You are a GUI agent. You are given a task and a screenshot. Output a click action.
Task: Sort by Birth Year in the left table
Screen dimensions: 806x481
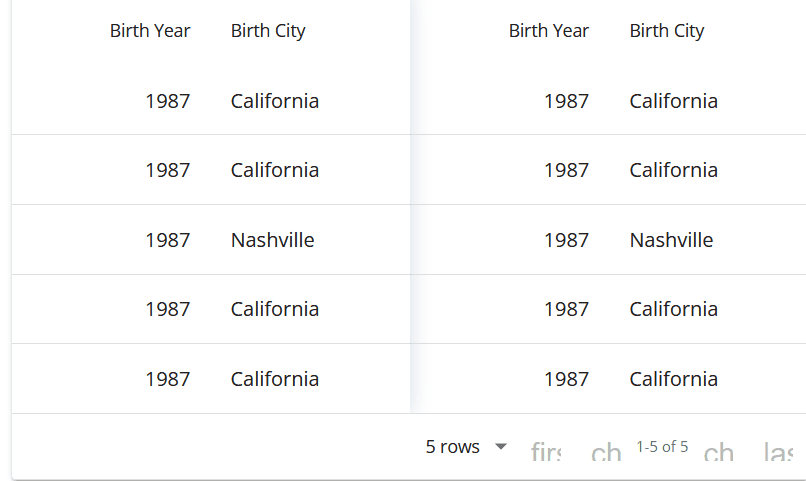150,31
